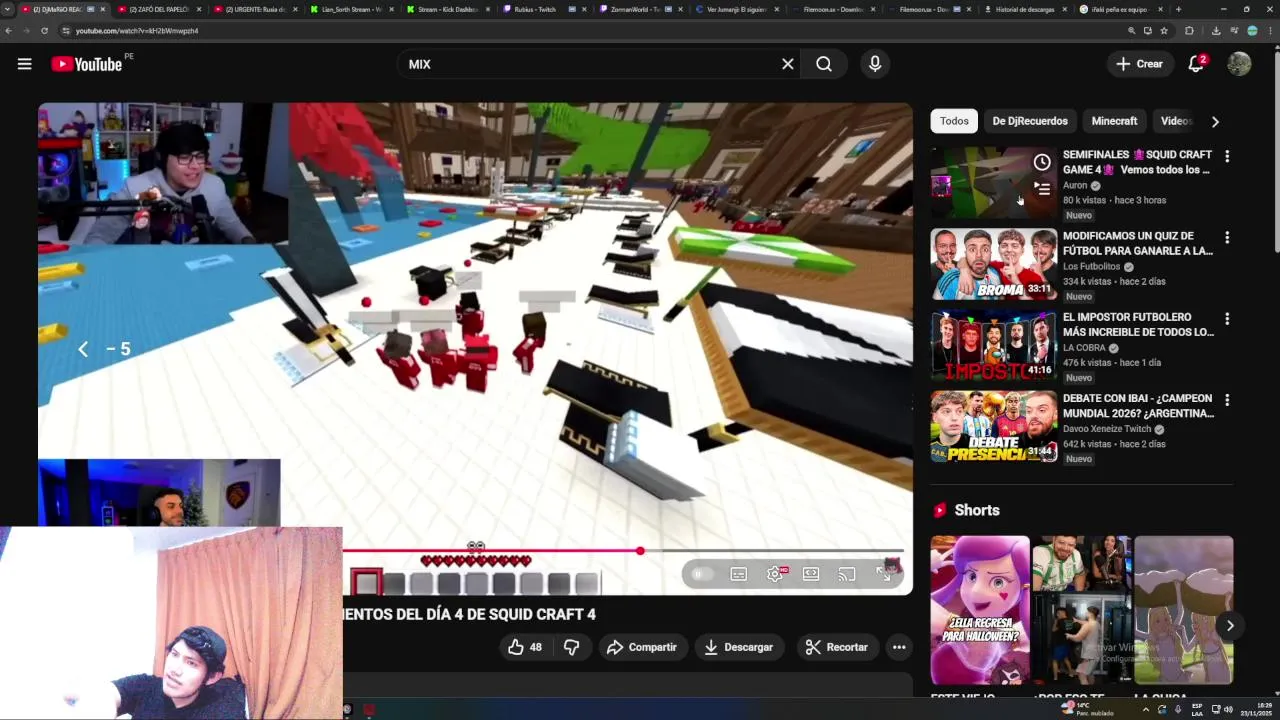
Task: Select the Minecraft filter chip
Action: pyautogui.click(x=1114, y=121)
